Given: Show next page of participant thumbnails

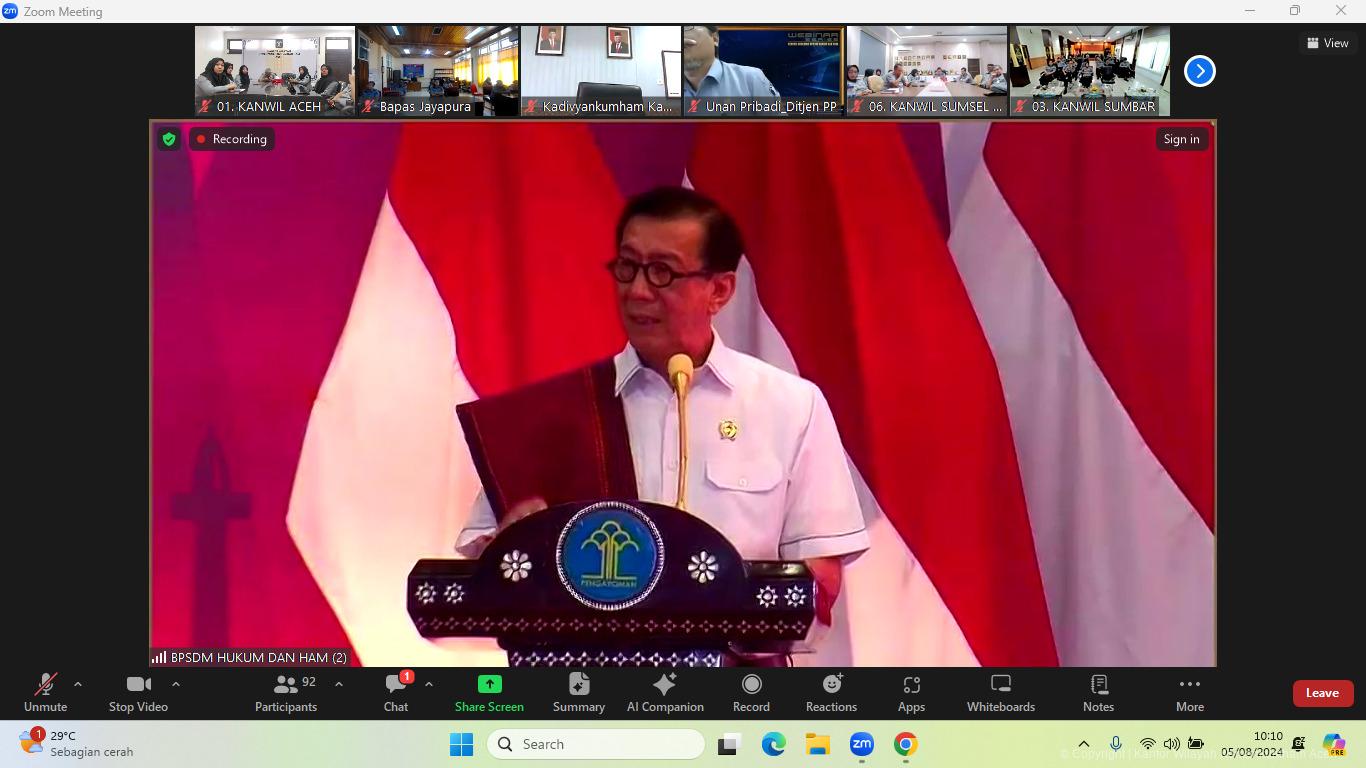Looking at the screenshot, I should [1199, 71].
